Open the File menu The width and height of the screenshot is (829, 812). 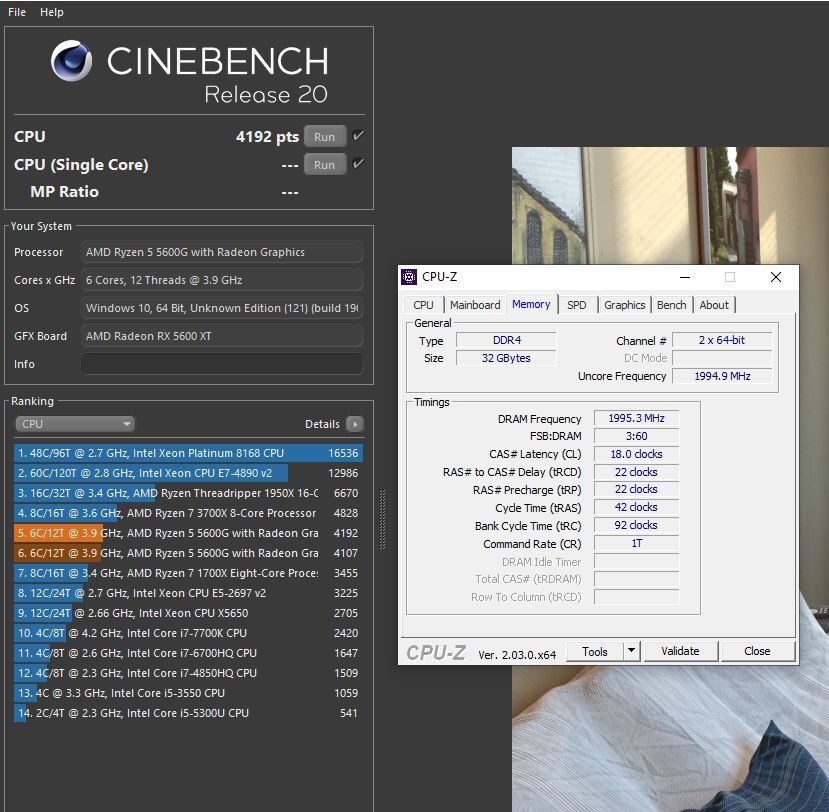pos(17,12)
